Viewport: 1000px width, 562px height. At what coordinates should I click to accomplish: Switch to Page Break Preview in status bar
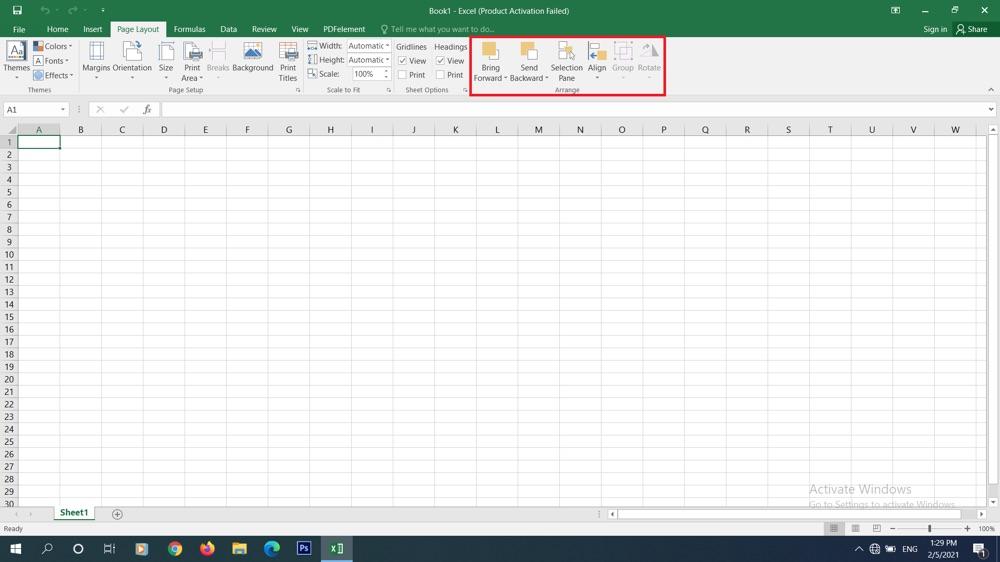pos(877,528)
